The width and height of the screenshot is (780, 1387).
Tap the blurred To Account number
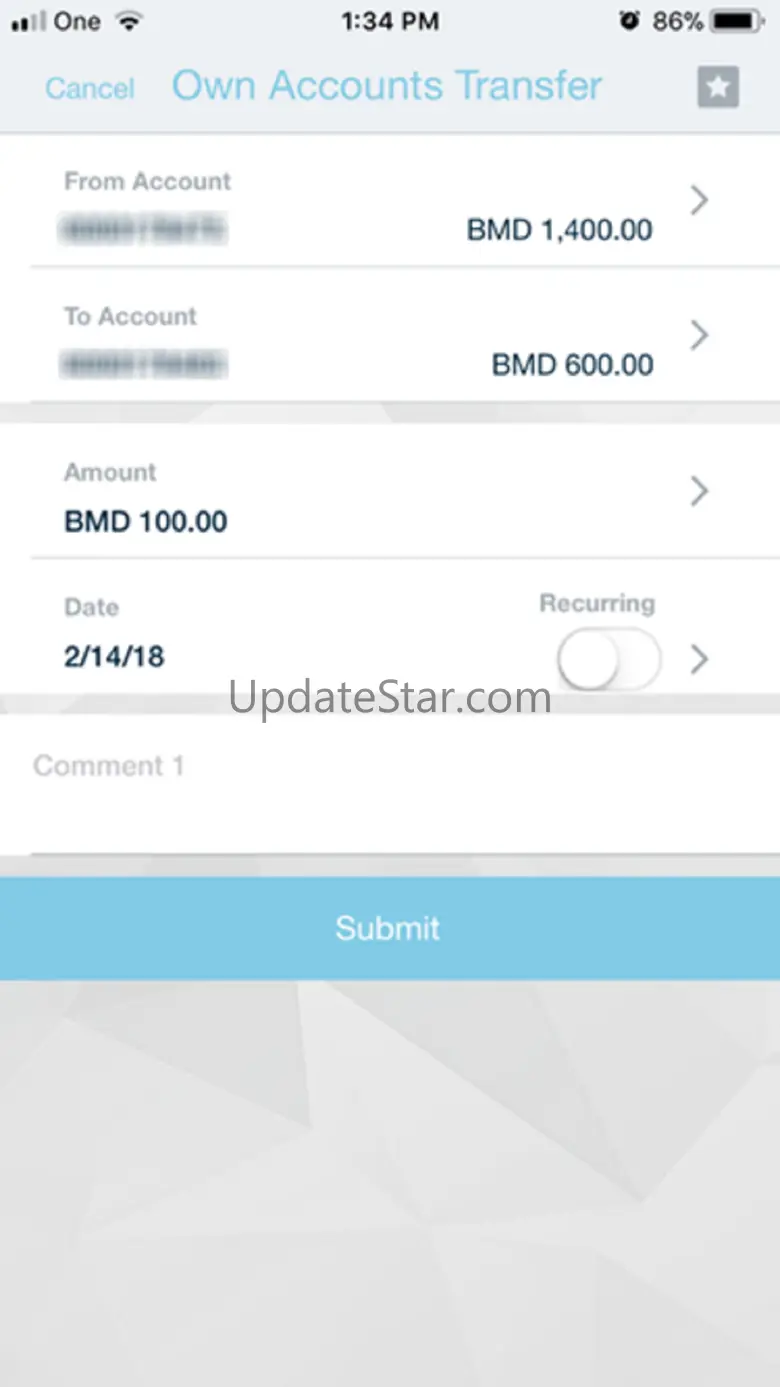[x=143, y=364]
